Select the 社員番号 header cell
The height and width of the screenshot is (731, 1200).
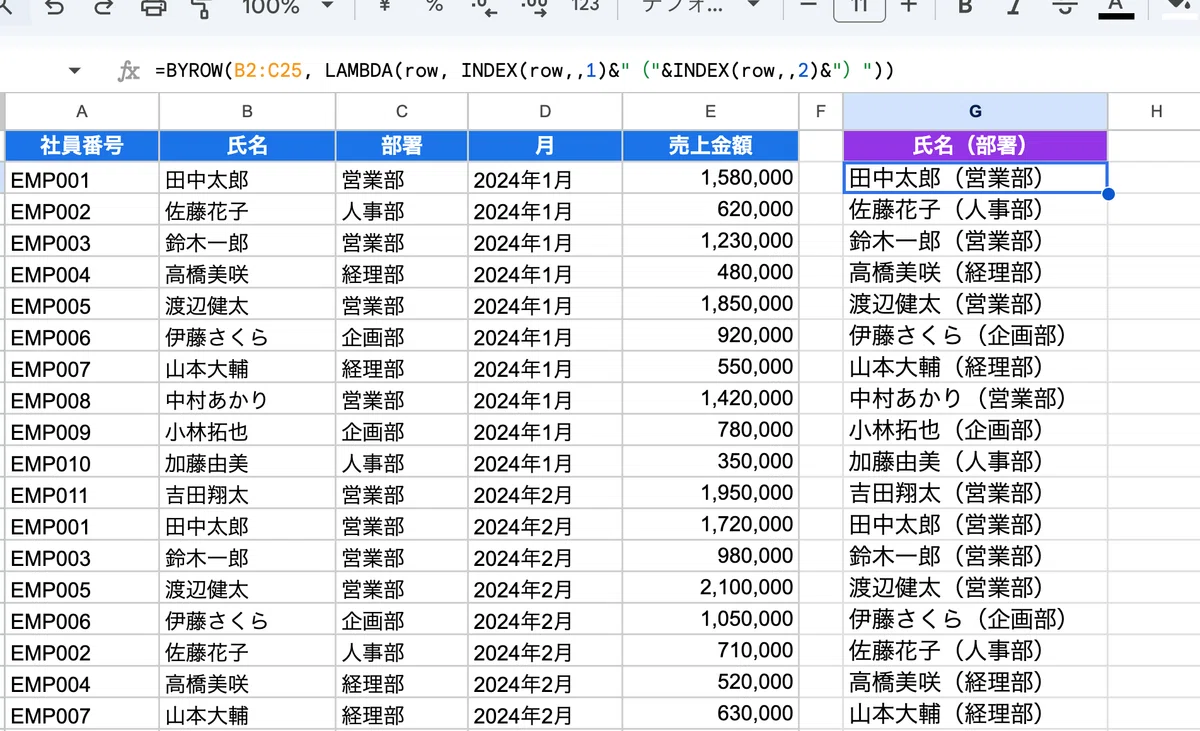pyautogui.click(x=81, y=146)
